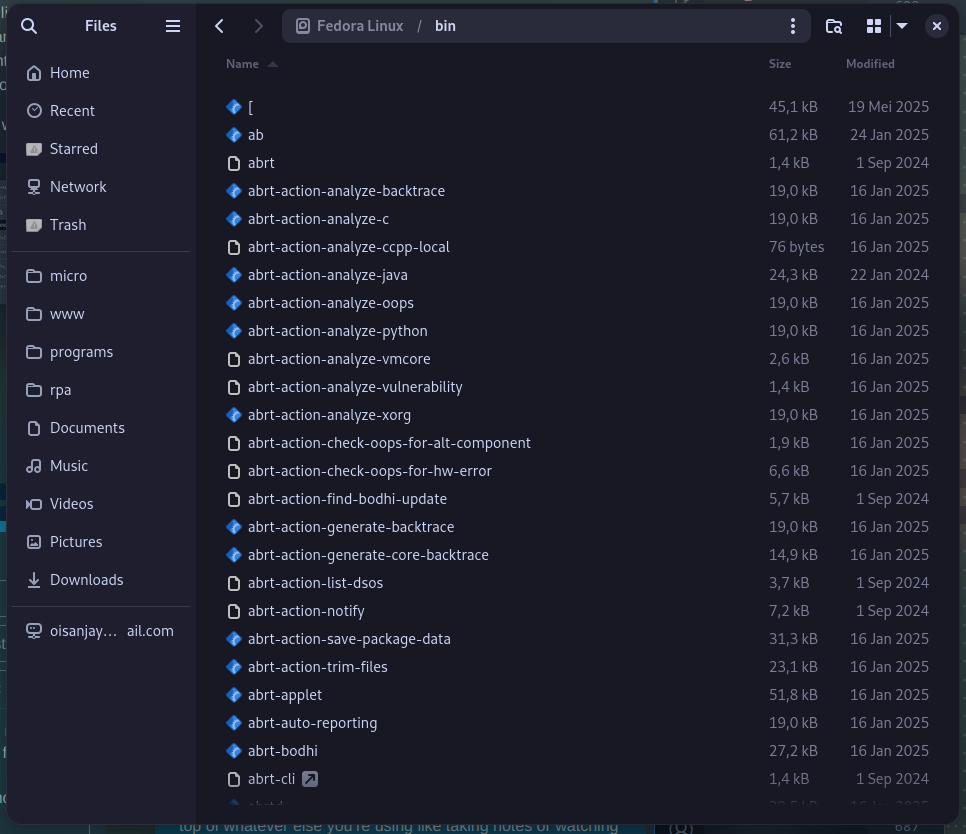Screen dimensions: 966x834
Task: Open the hamburger main menu
Action: (173, 26)
